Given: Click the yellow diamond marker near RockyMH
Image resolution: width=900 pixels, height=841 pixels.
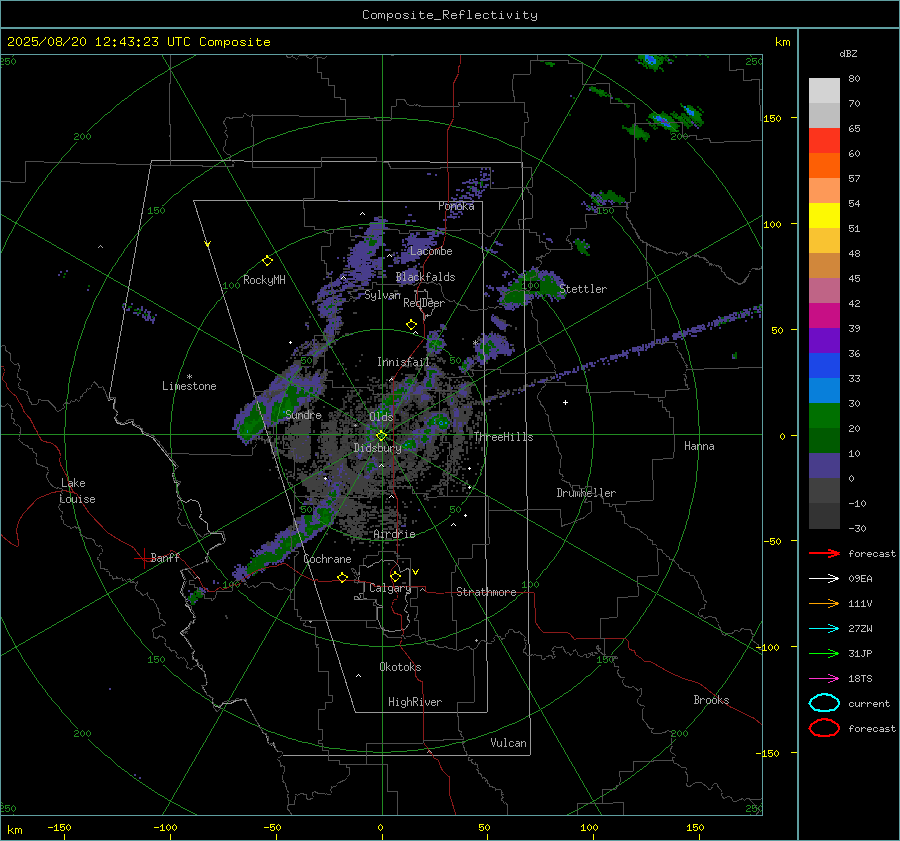Looking at the screenshot, I should [x=267, y=261].
